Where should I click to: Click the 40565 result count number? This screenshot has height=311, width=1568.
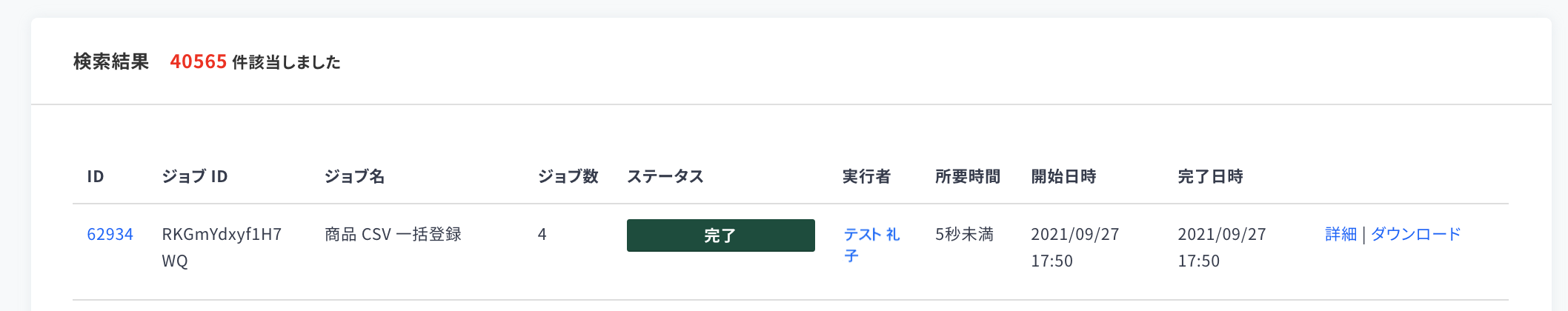tap(198, 61)
